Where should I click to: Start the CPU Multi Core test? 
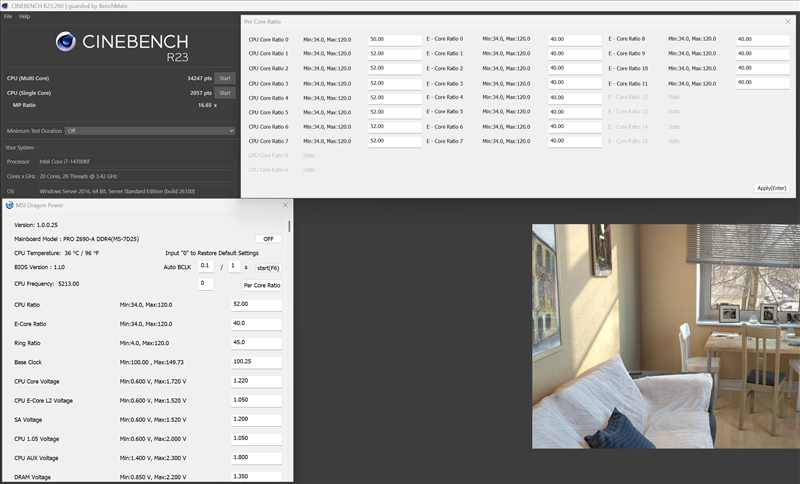pyautogui.click(x=225, y=78)
